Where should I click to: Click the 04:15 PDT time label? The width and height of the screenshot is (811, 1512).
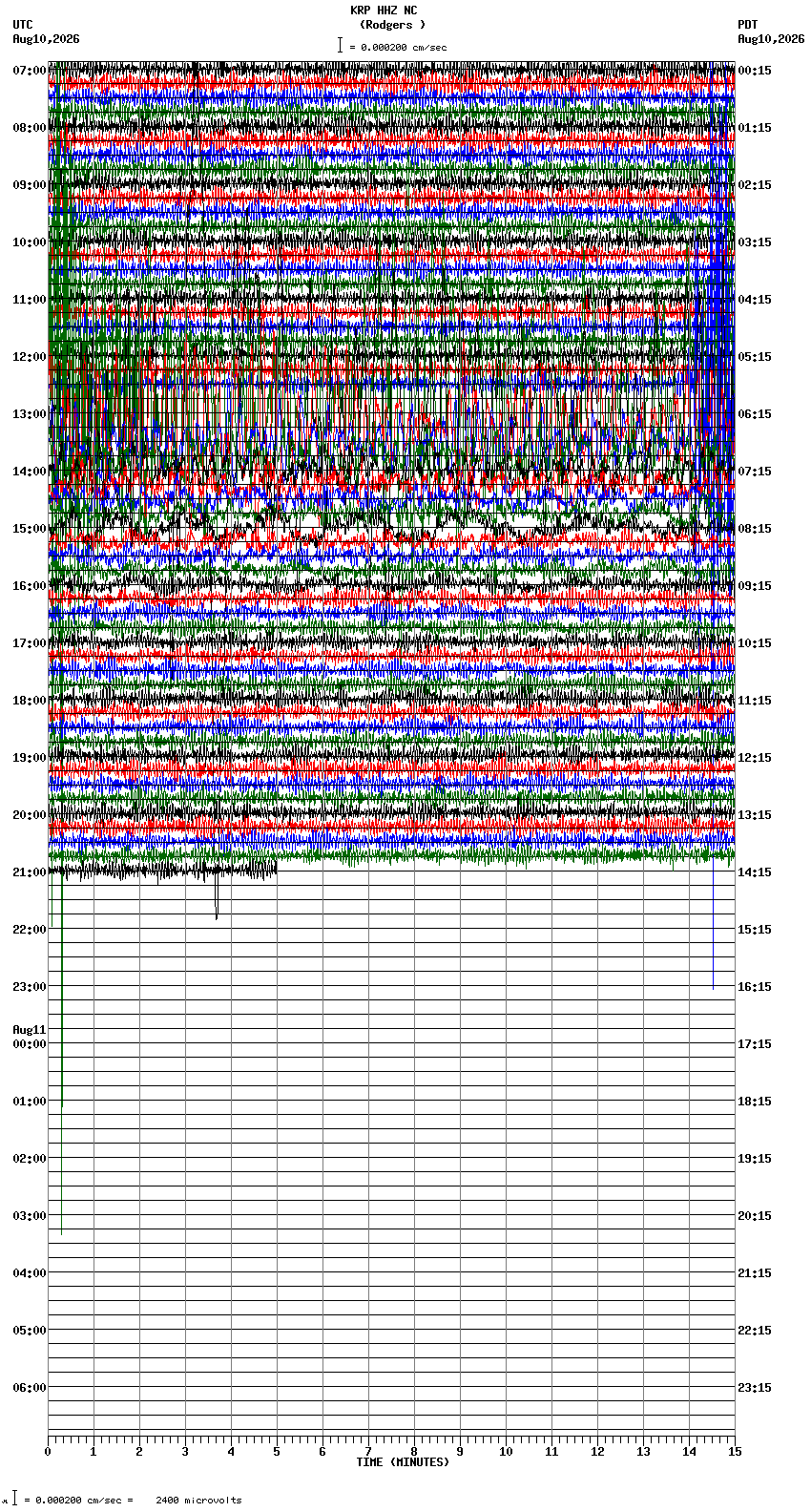tap(755, 300)
